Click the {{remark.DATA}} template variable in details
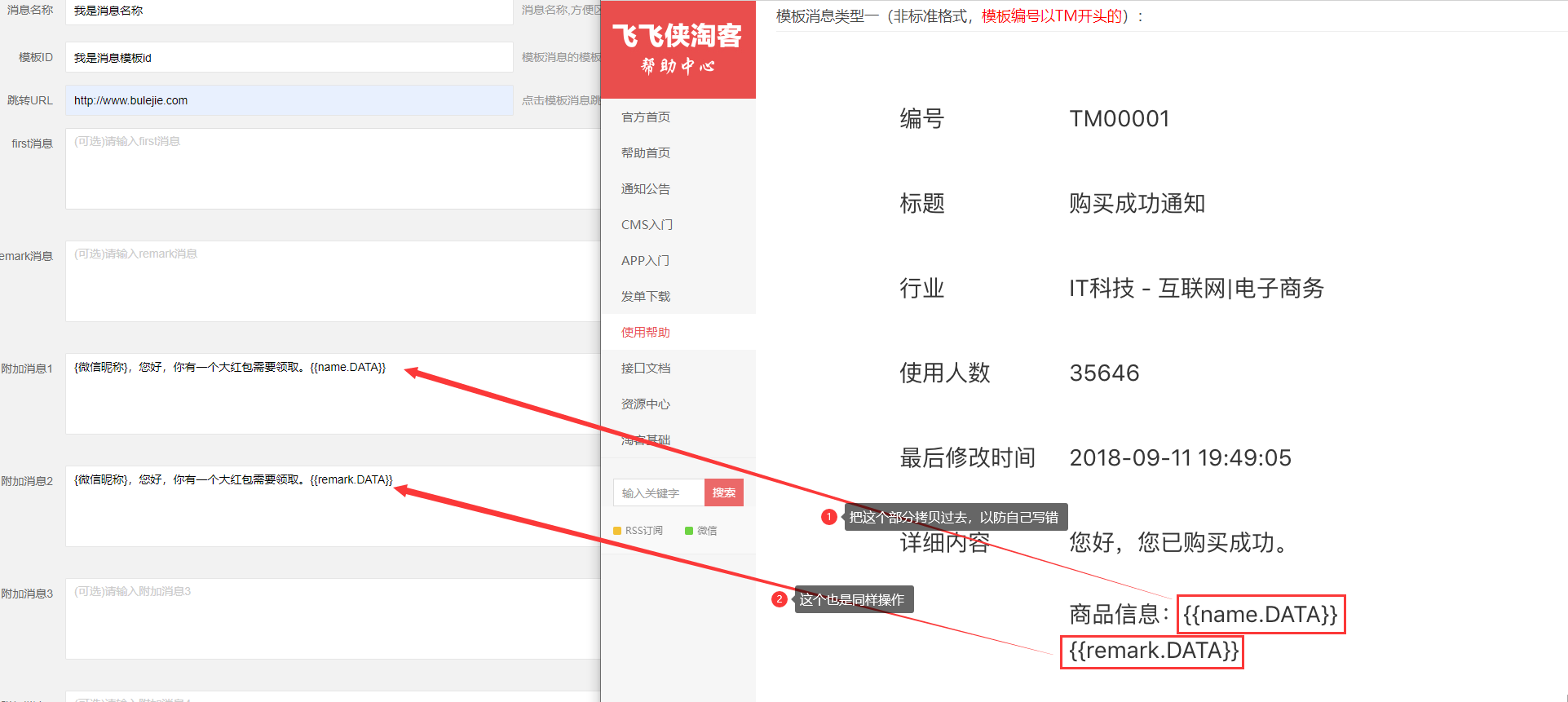 coord(1152,651)
